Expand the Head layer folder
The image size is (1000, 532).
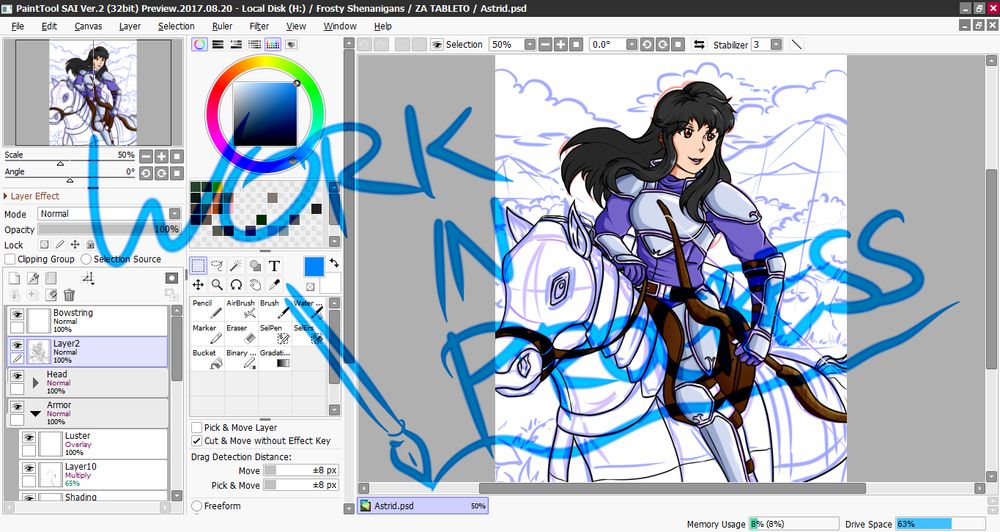tap(36, 383)
